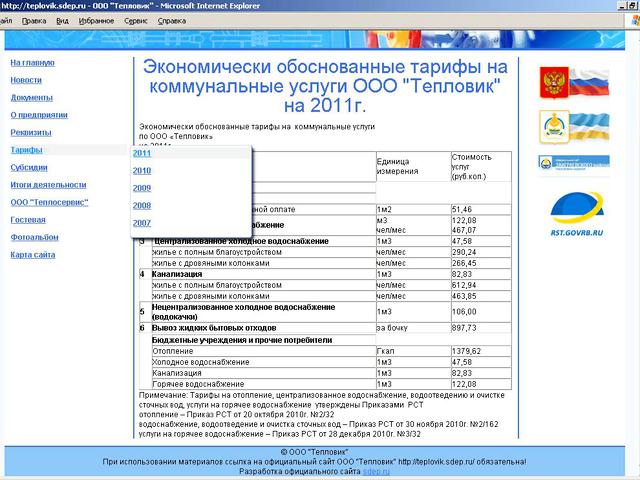The width and height of the screenshot is (640, 480).
Task: Open the Сервис menu
Action: click(x=136, y=21)
